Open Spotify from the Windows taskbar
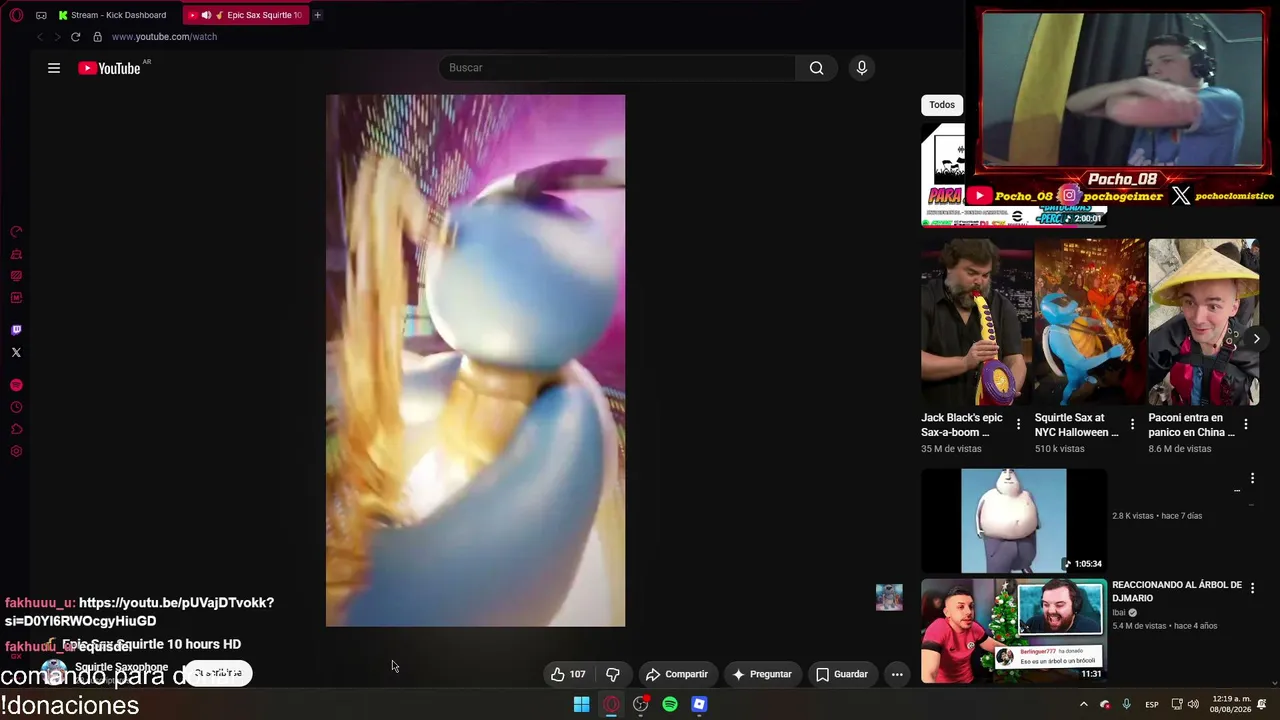1280x720 pixels. click(670, 704)
